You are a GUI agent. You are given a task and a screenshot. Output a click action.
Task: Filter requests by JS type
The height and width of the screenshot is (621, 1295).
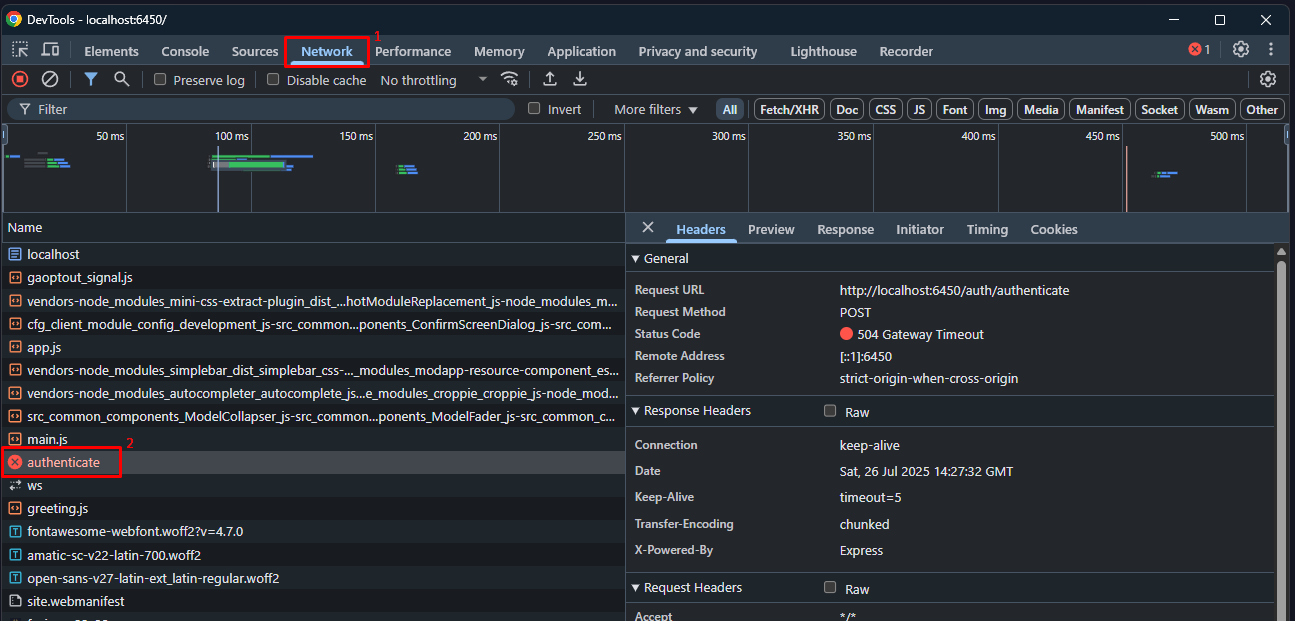tap(920, 109)
